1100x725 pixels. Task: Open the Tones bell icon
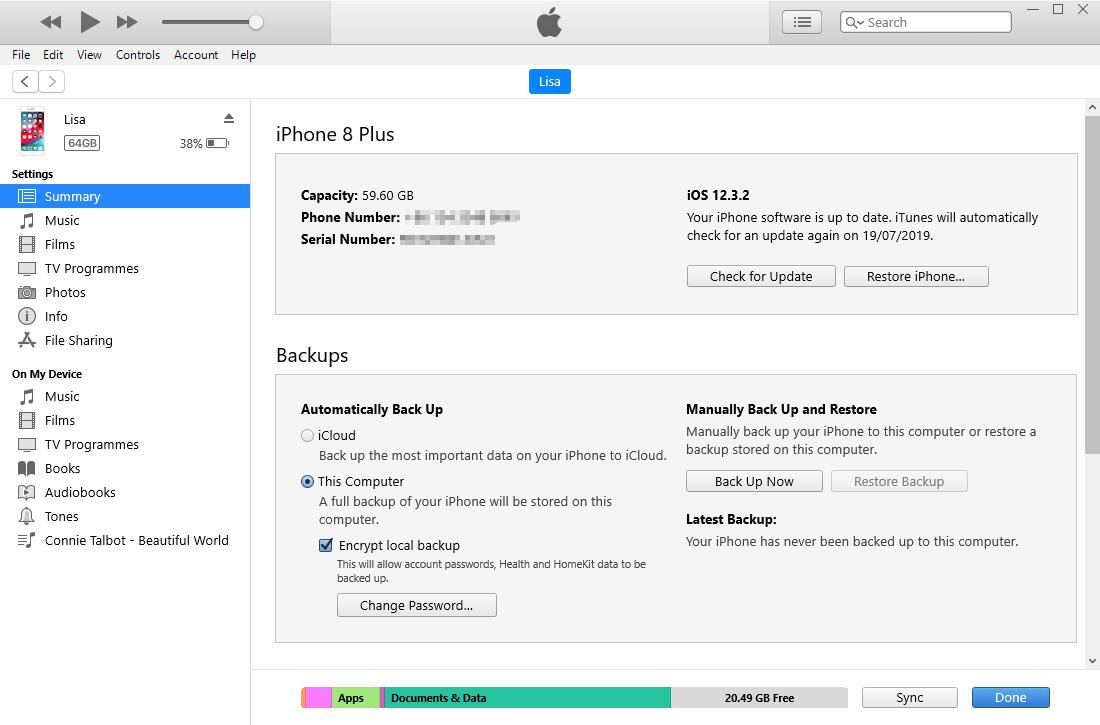tap(27, 517)
